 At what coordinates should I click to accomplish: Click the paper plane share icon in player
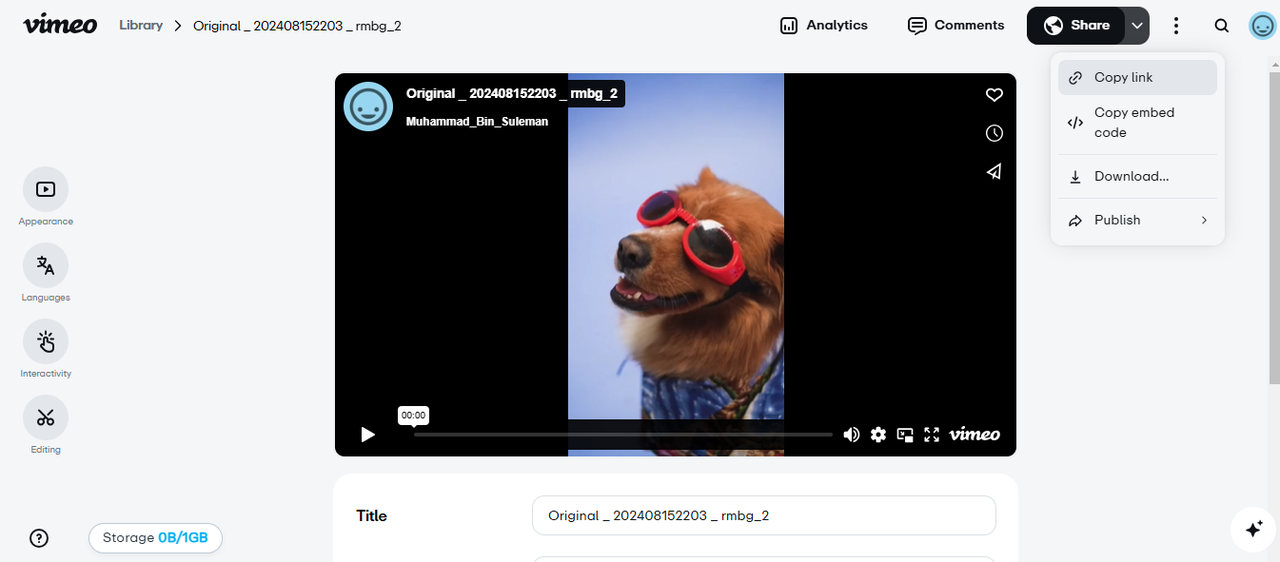click(994, 171)
